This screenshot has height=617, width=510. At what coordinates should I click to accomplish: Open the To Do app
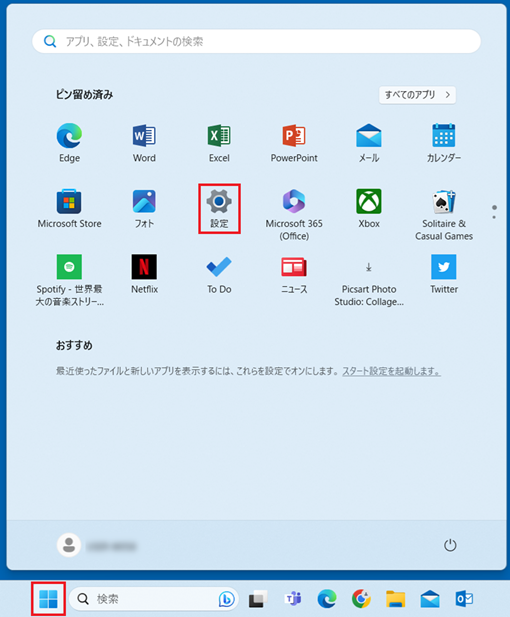coord(219,274)
